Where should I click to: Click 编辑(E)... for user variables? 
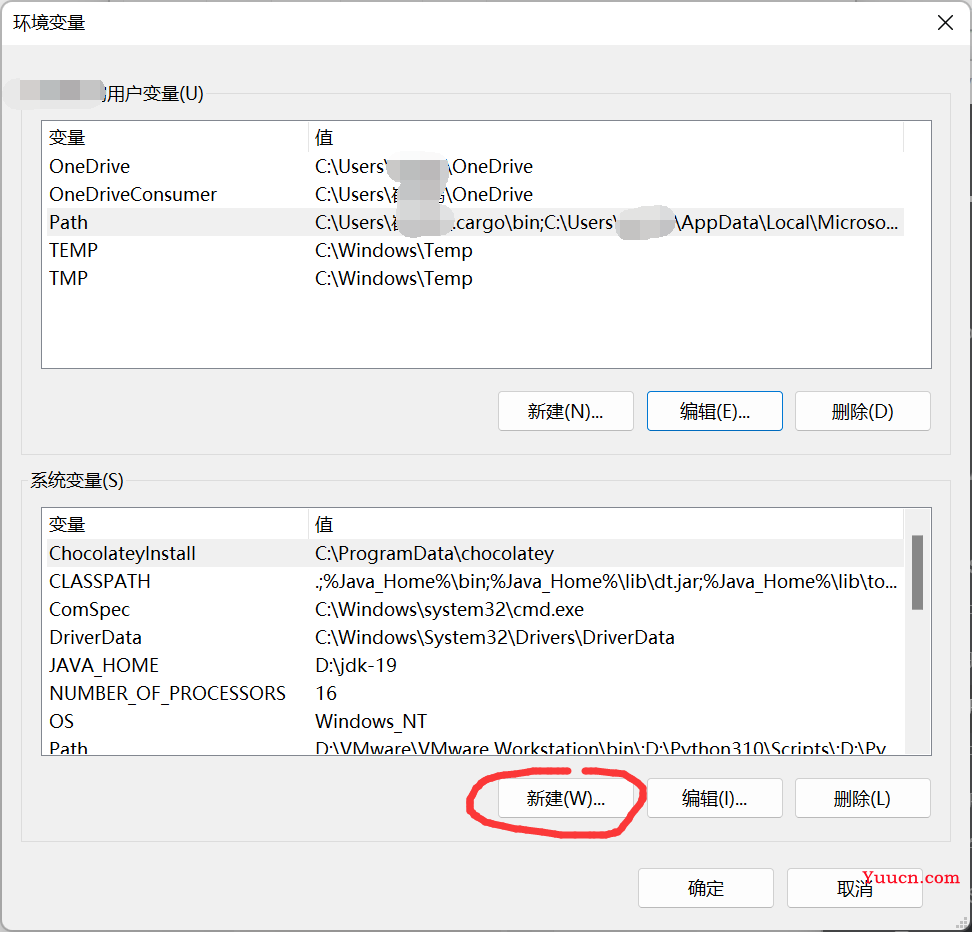[714, 411]
